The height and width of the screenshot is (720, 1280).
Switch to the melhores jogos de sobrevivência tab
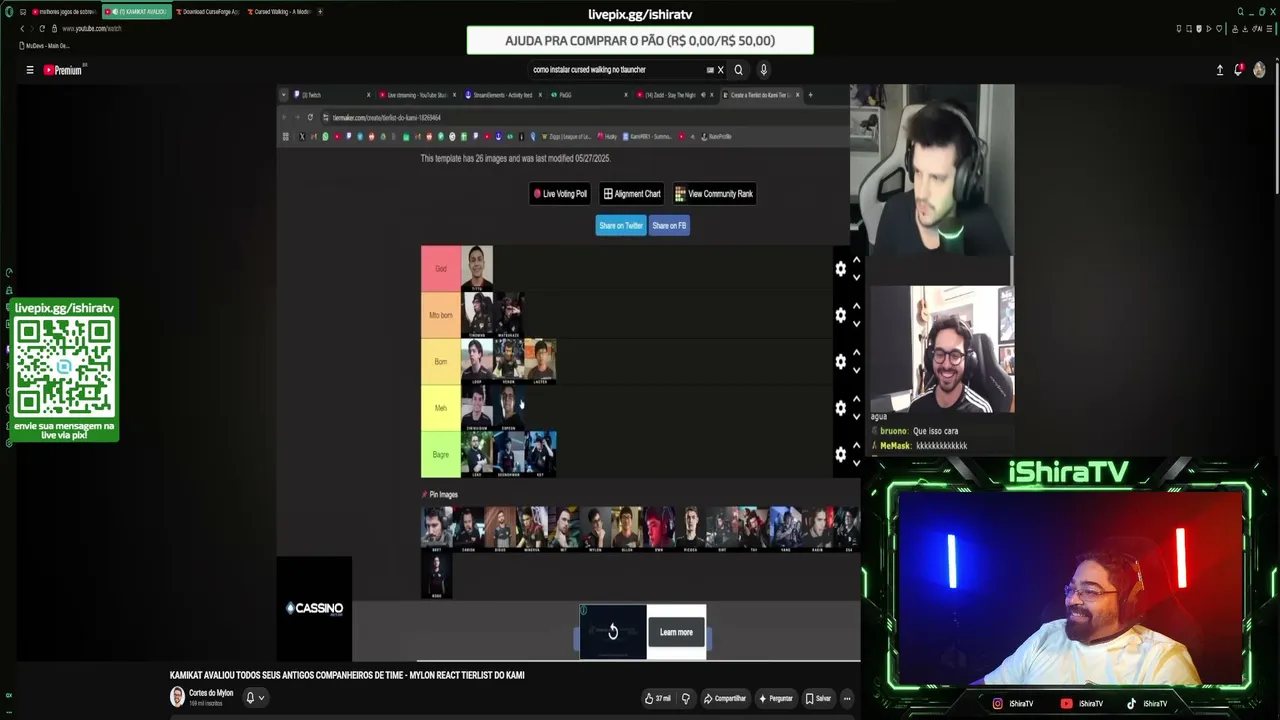click(x=65, y=12)
